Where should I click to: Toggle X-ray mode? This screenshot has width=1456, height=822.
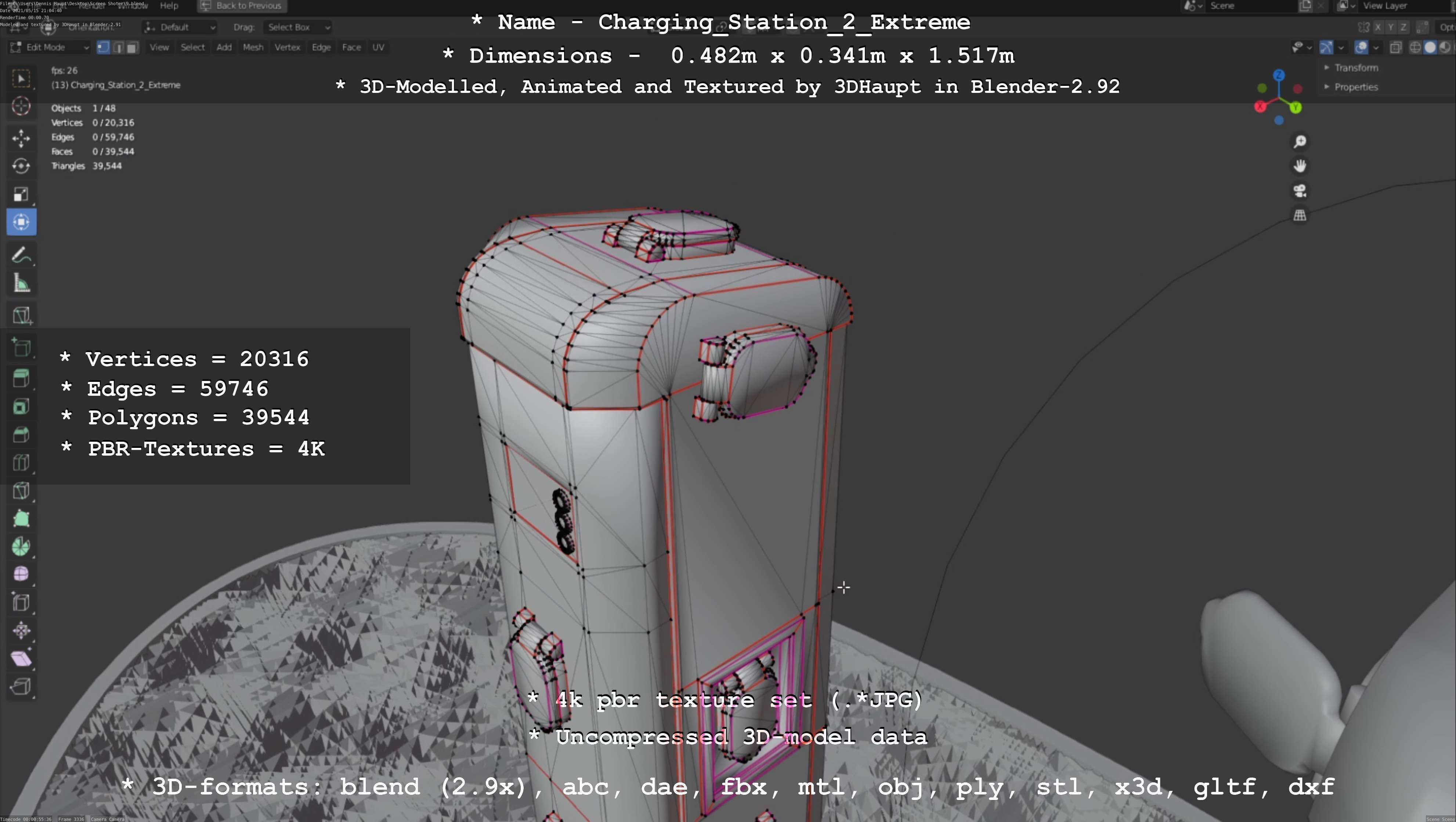(1395, 47)
